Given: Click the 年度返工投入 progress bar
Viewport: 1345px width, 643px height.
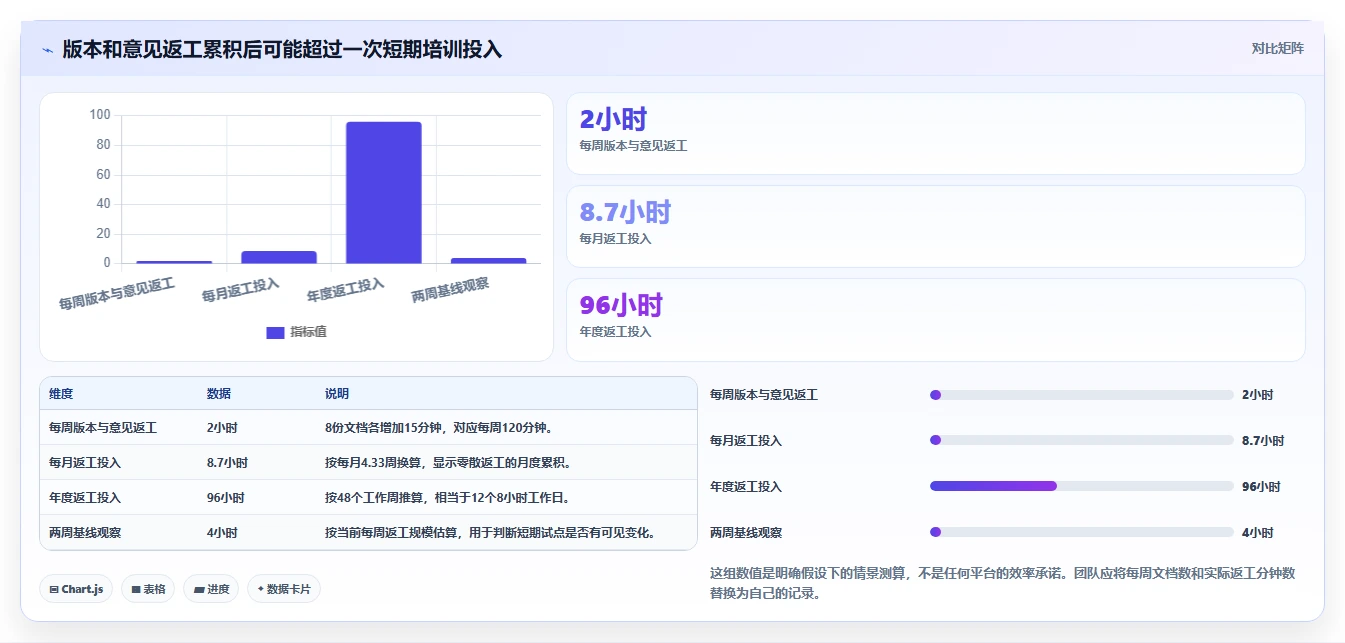Looking at the screenshot, I should (x=1081, y=486).
